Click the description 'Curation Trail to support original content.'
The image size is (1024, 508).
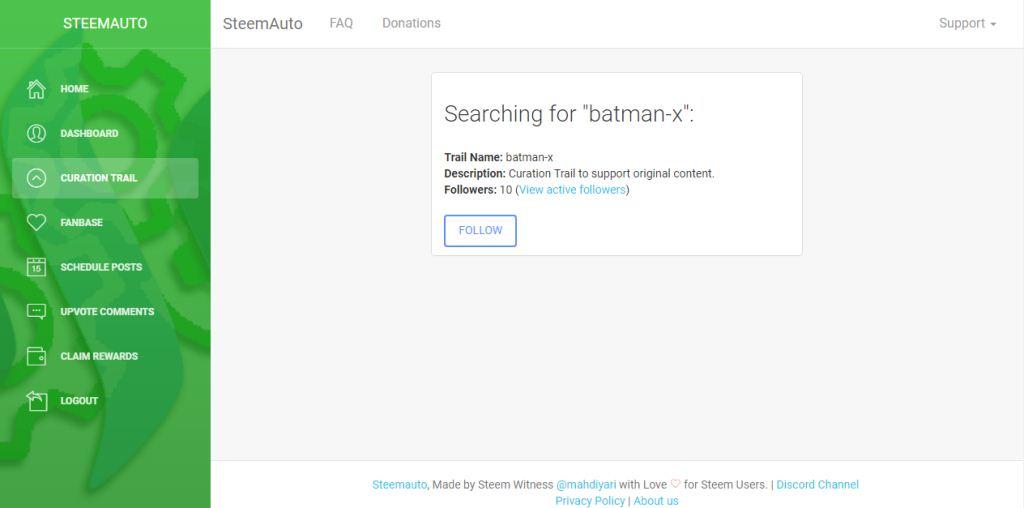tap(611, 174)
